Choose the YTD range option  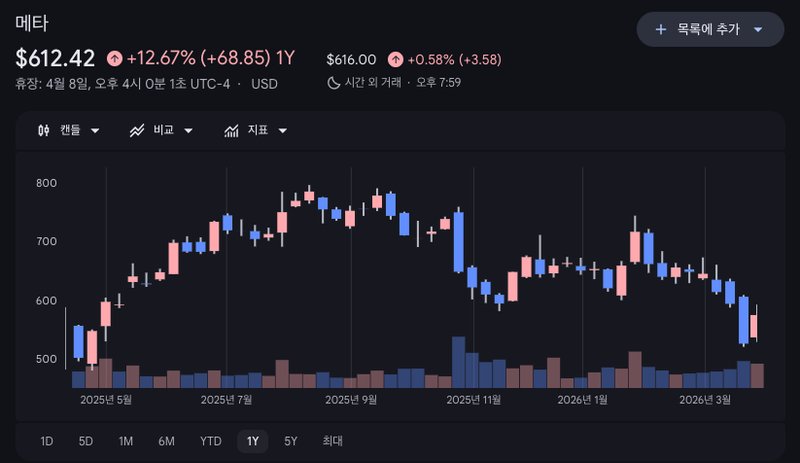tap(210, 441)
